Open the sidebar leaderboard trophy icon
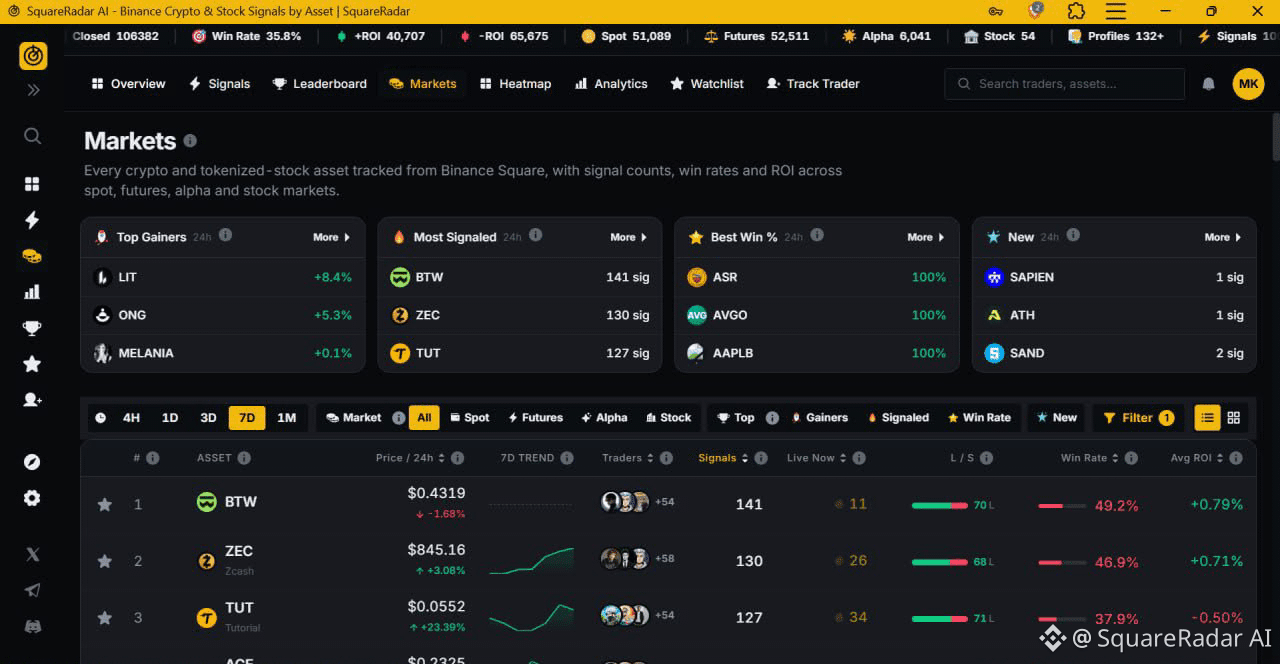 point(32,328)
